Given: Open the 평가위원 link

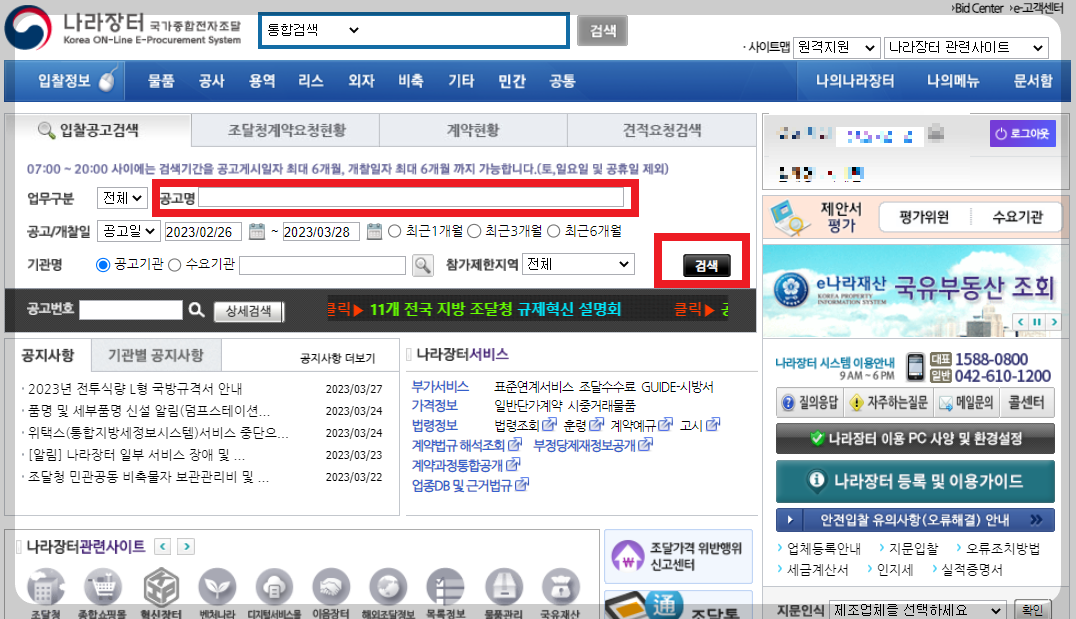Looking at the screenshot, I should [x=924, y=218].
